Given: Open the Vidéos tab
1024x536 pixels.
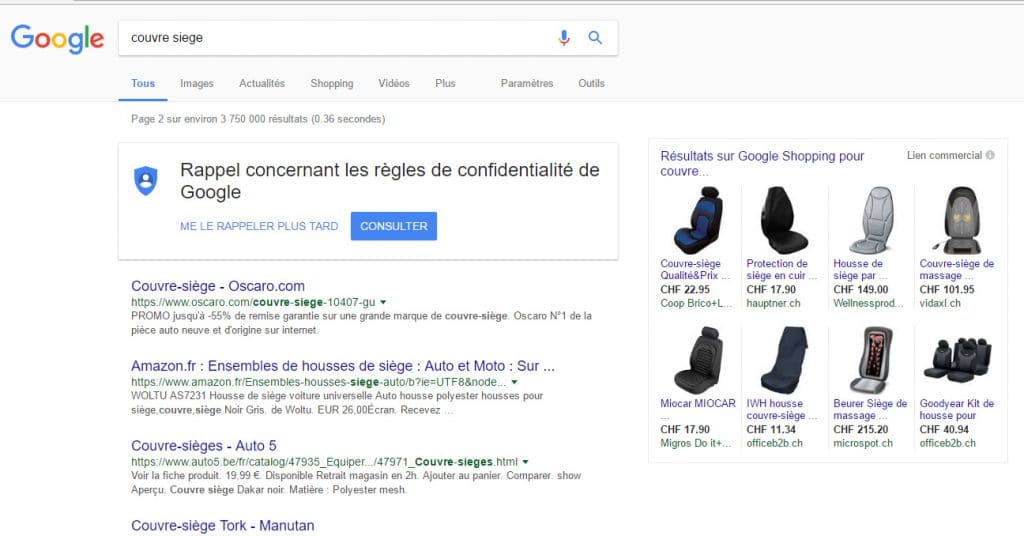Looking at the screenshot, I should coord(394,84).
